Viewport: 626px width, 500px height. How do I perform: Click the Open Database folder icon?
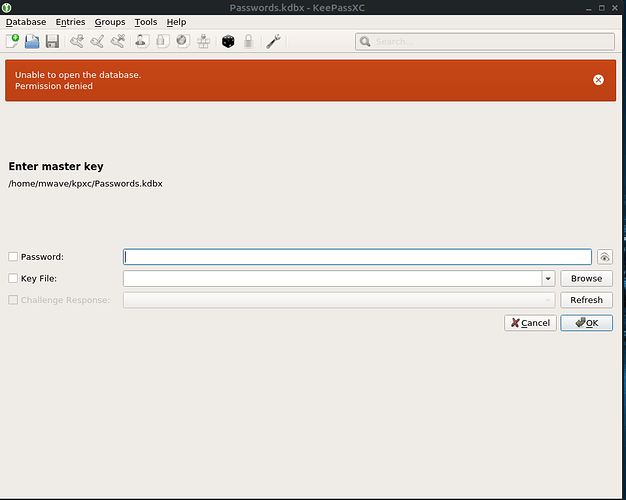coord(32,41)
